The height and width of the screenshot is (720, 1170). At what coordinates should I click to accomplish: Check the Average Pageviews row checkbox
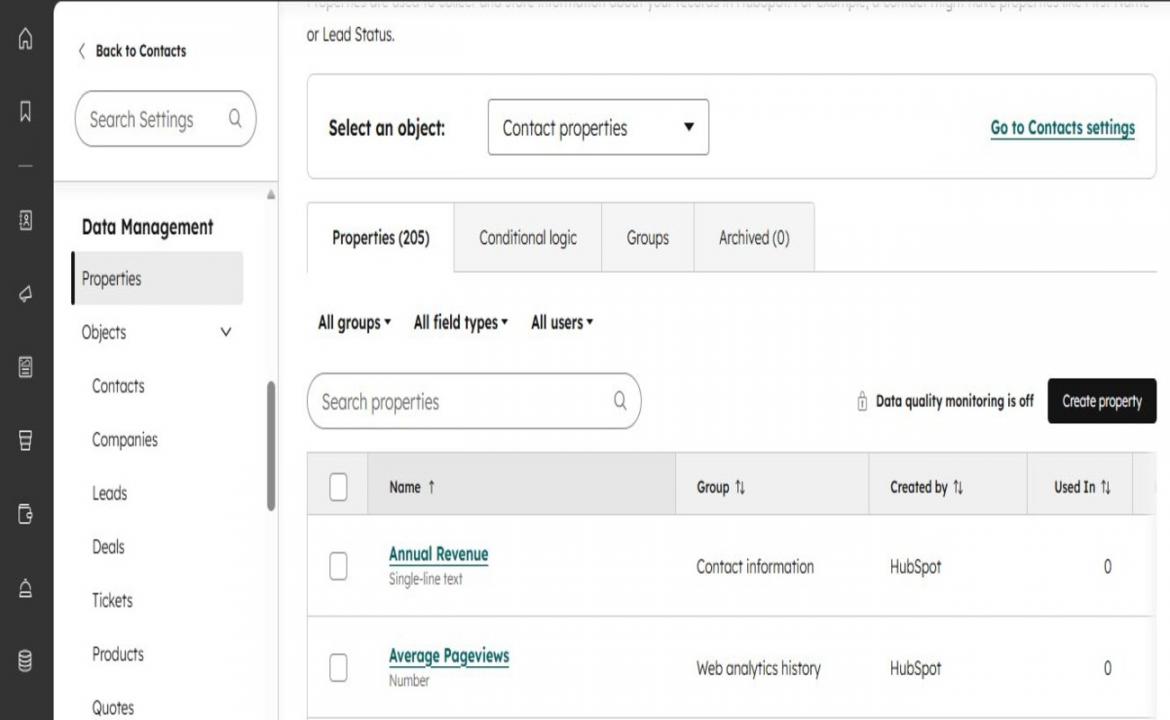(338, 667)
